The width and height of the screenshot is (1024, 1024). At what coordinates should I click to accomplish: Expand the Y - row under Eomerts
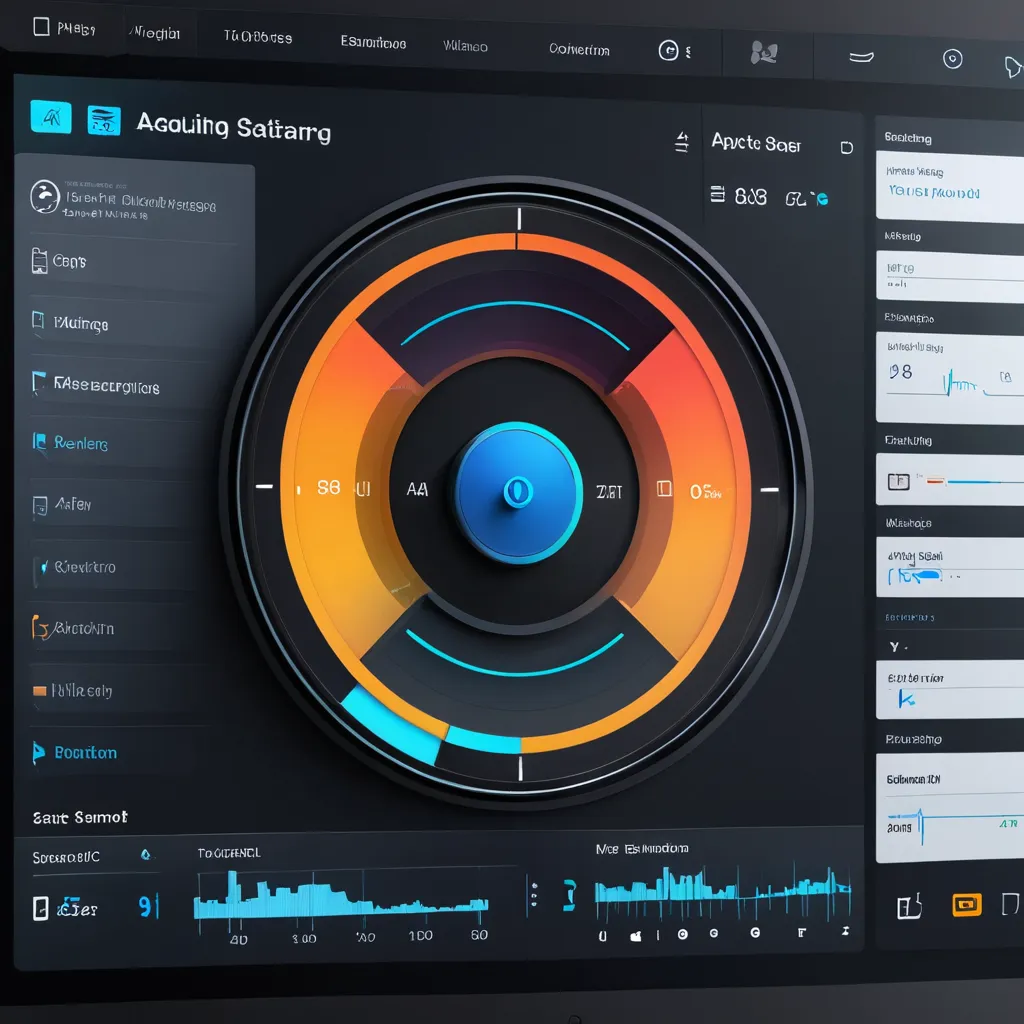[x=950, y=647]
